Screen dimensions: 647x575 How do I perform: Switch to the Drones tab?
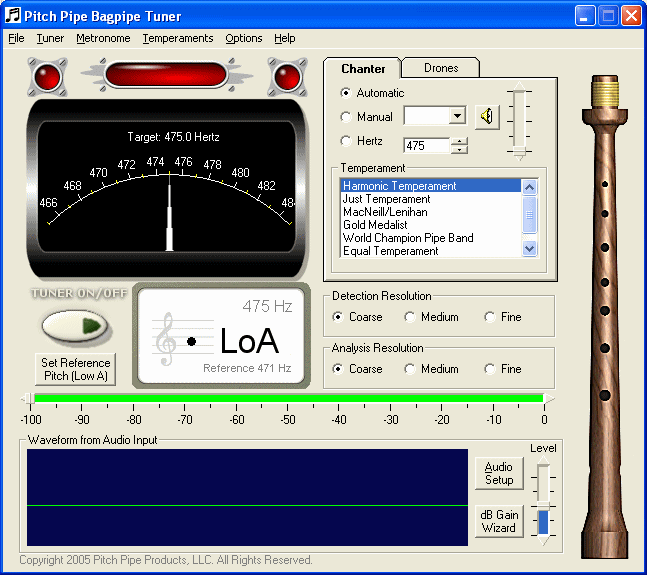(x=440, y=68)
